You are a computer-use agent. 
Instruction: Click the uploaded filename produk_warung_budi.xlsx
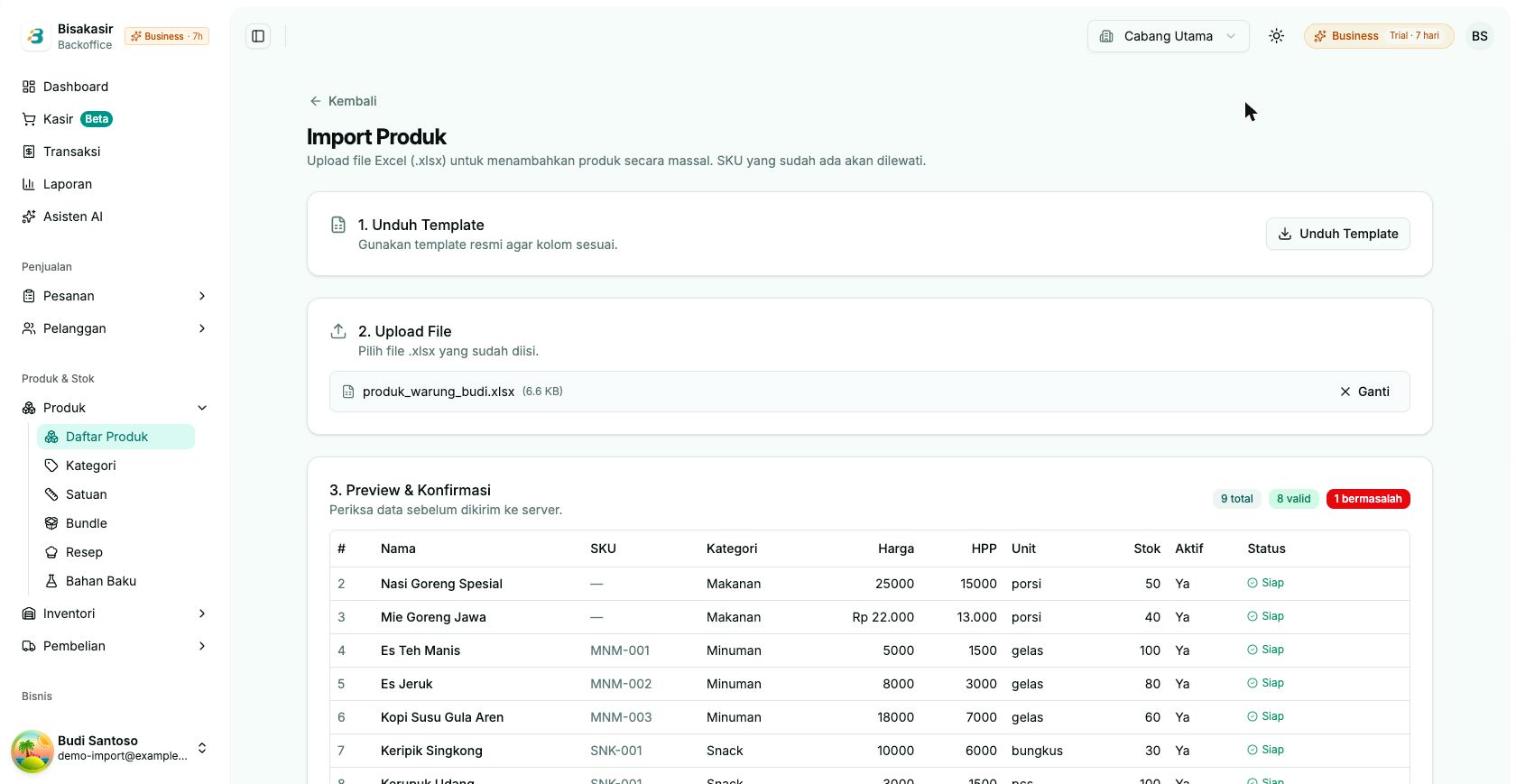(x=438, y=392)
